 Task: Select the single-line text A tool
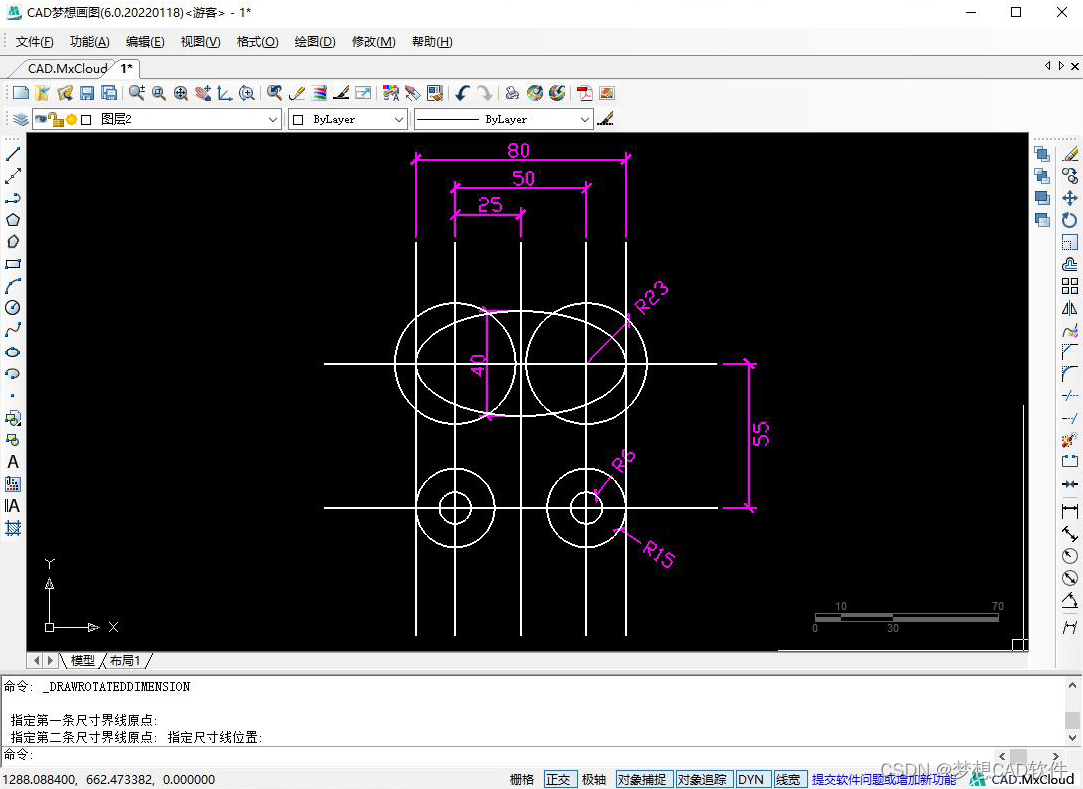click(x=12, y=462)
